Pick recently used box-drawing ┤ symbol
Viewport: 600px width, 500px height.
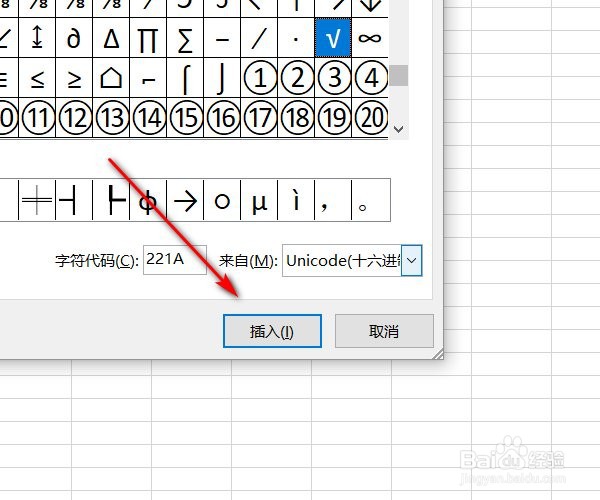point(74,200)
